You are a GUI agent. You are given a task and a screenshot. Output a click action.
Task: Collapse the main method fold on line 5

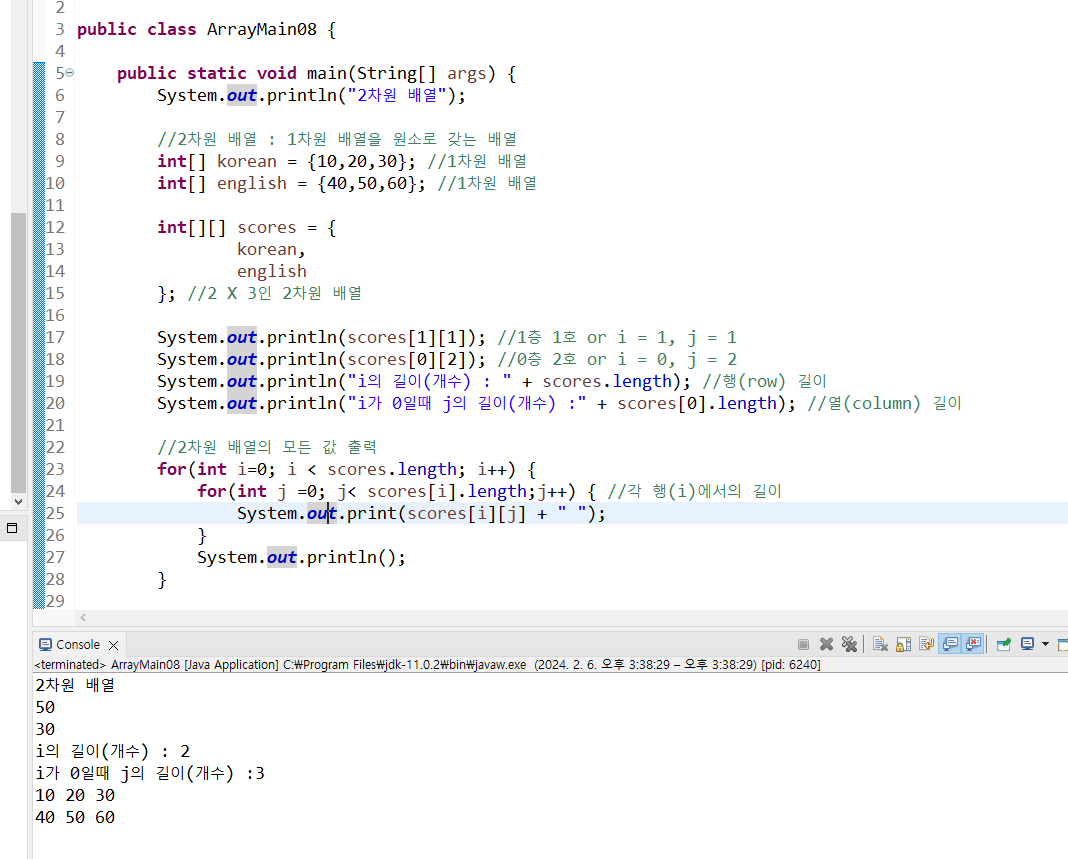tap(69, 73)
